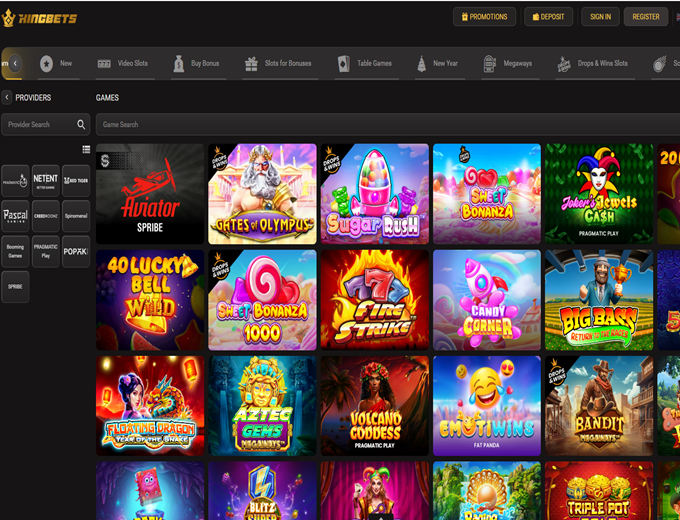Switch to the Video Slots category
The image size is (680, 520).
point(125,63)
